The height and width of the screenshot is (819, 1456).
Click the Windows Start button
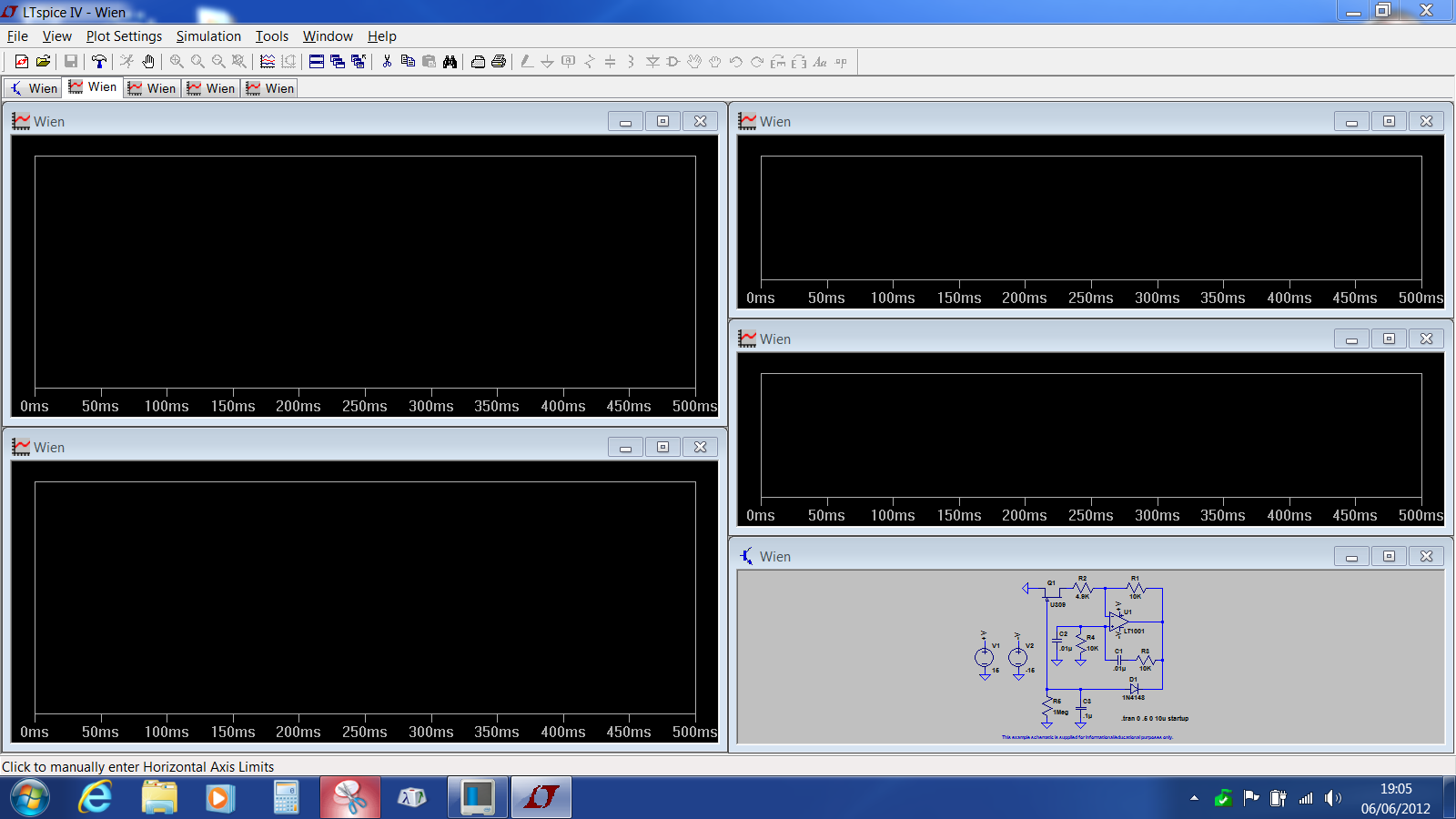tap(29, 798)
